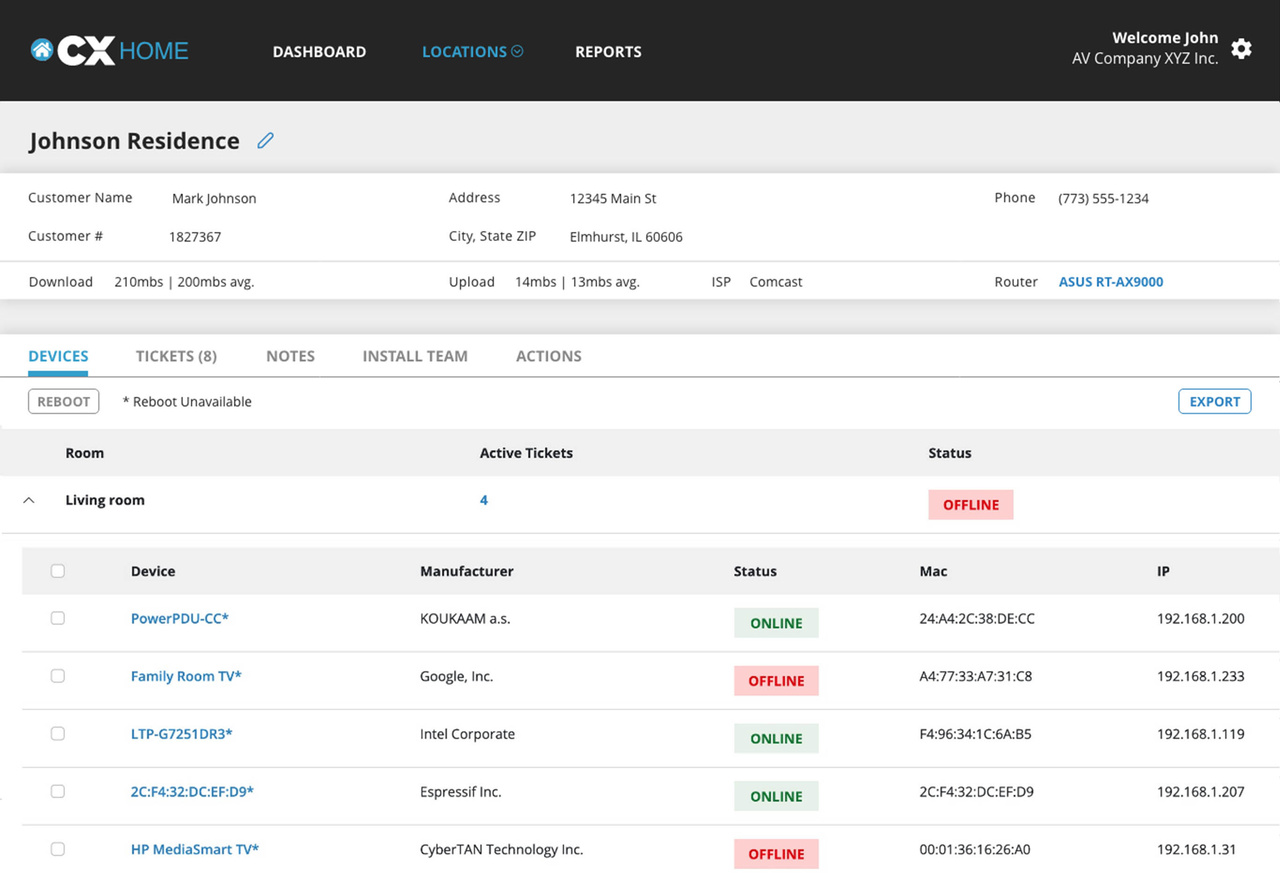Open the Locations dropdown menu

pos(472,52)
